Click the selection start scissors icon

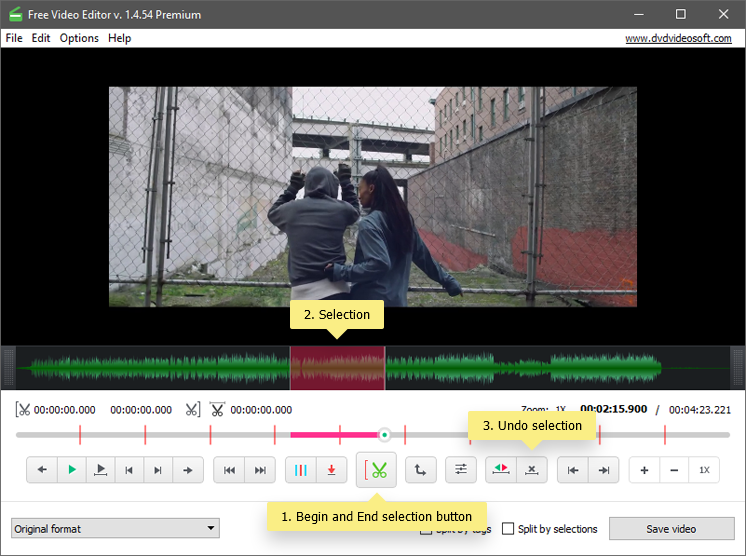tap(22, 410)
